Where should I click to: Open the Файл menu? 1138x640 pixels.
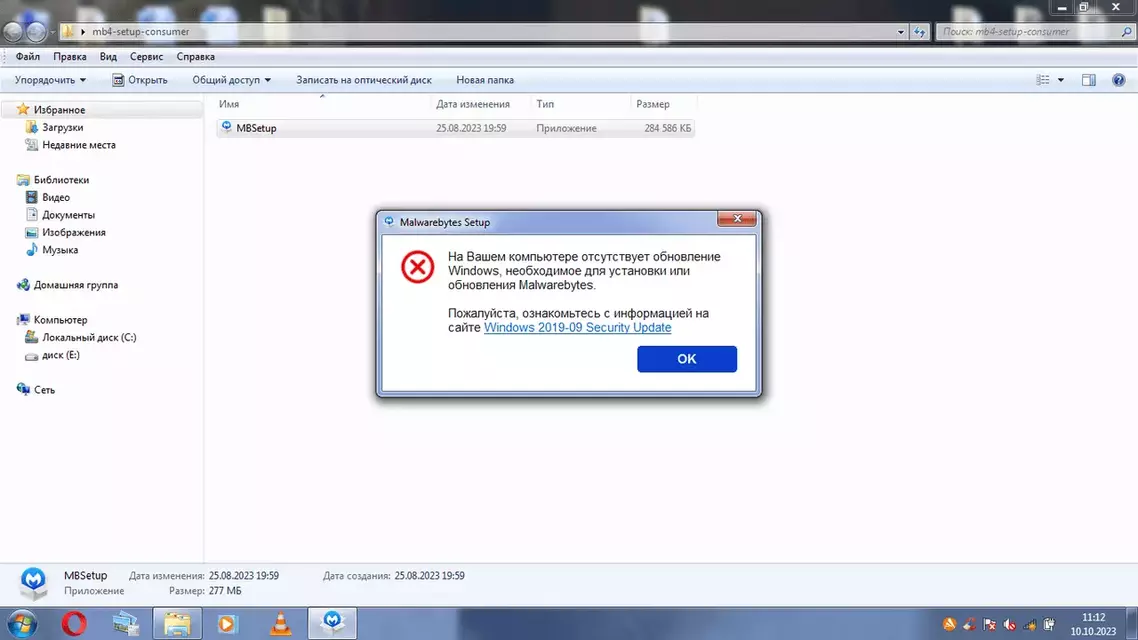pos(28,57)
